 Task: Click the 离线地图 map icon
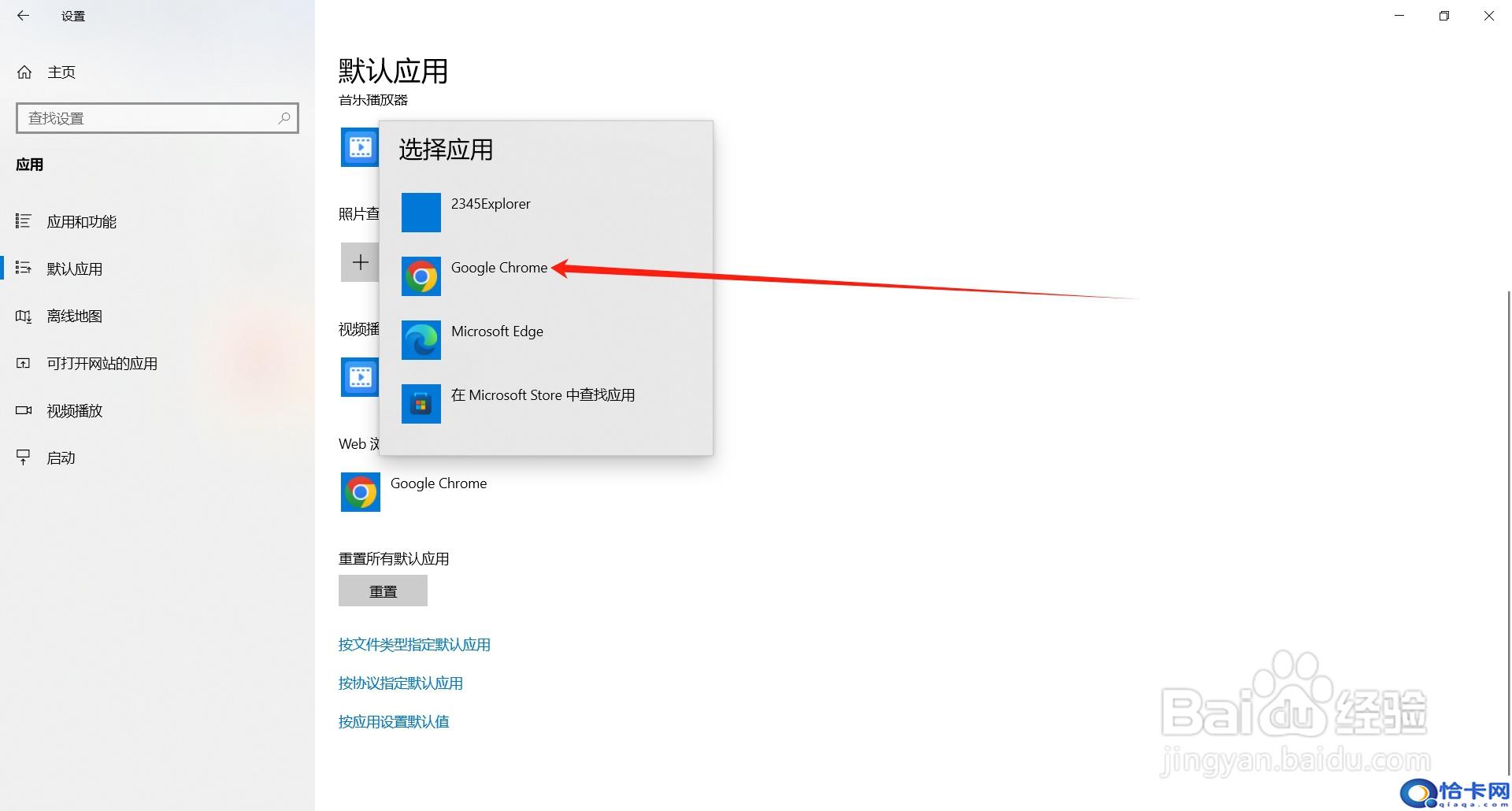(x=24, y=317)
